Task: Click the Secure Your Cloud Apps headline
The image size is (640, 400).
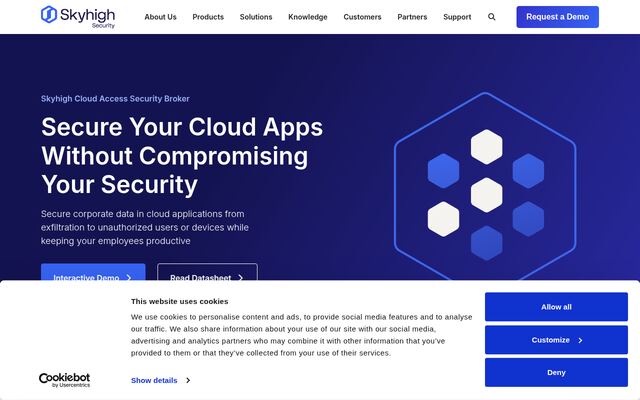Action: 182,156
